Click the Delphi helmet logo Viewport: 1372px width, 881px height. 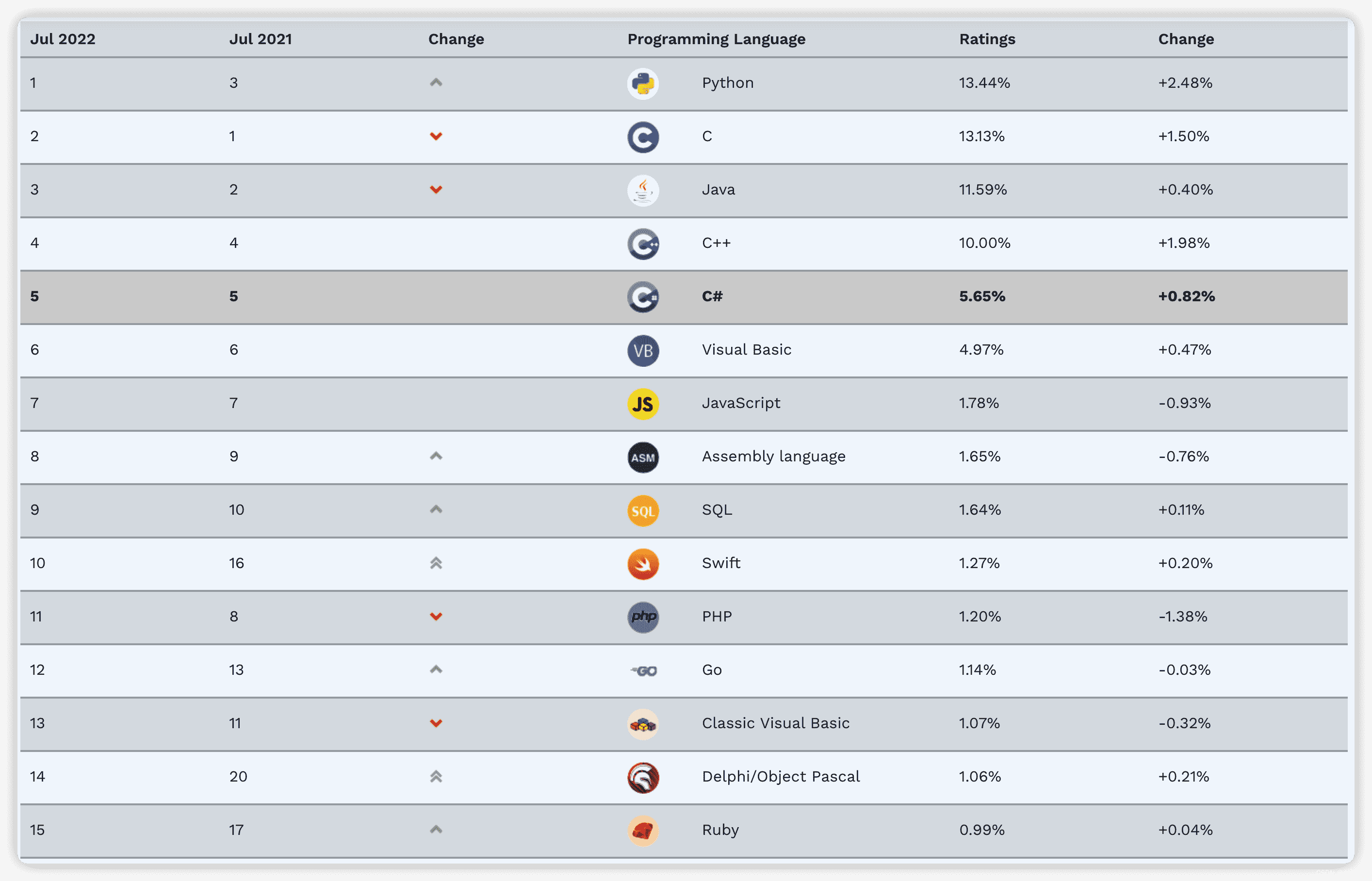[x=643, y=778]
